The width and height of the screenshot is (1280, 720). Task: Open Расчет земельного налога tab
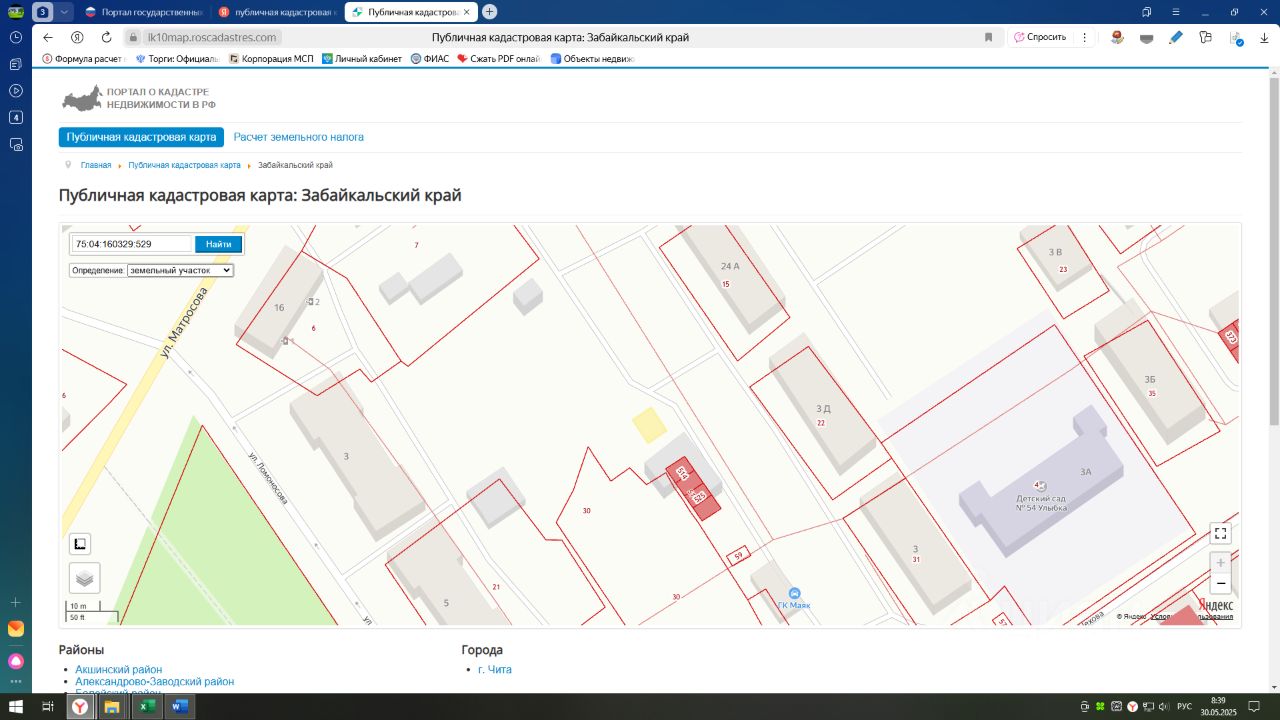(x=299, y=137)
